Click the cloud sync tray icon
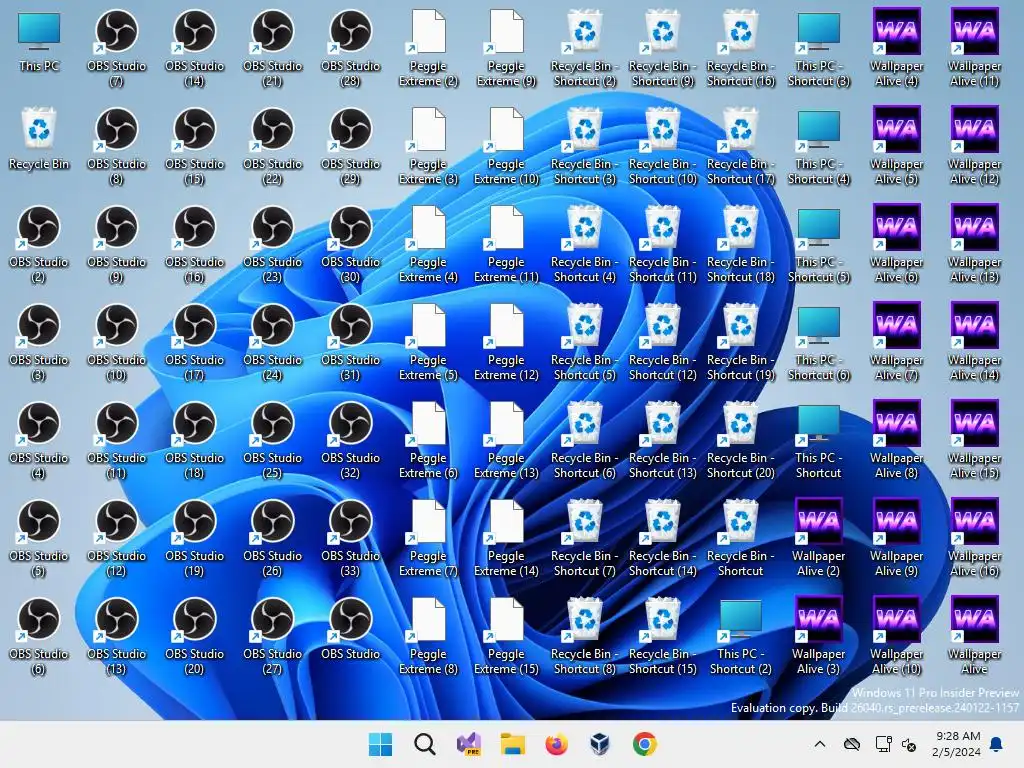Screen dimensions: 1024x768 [852, 744]
